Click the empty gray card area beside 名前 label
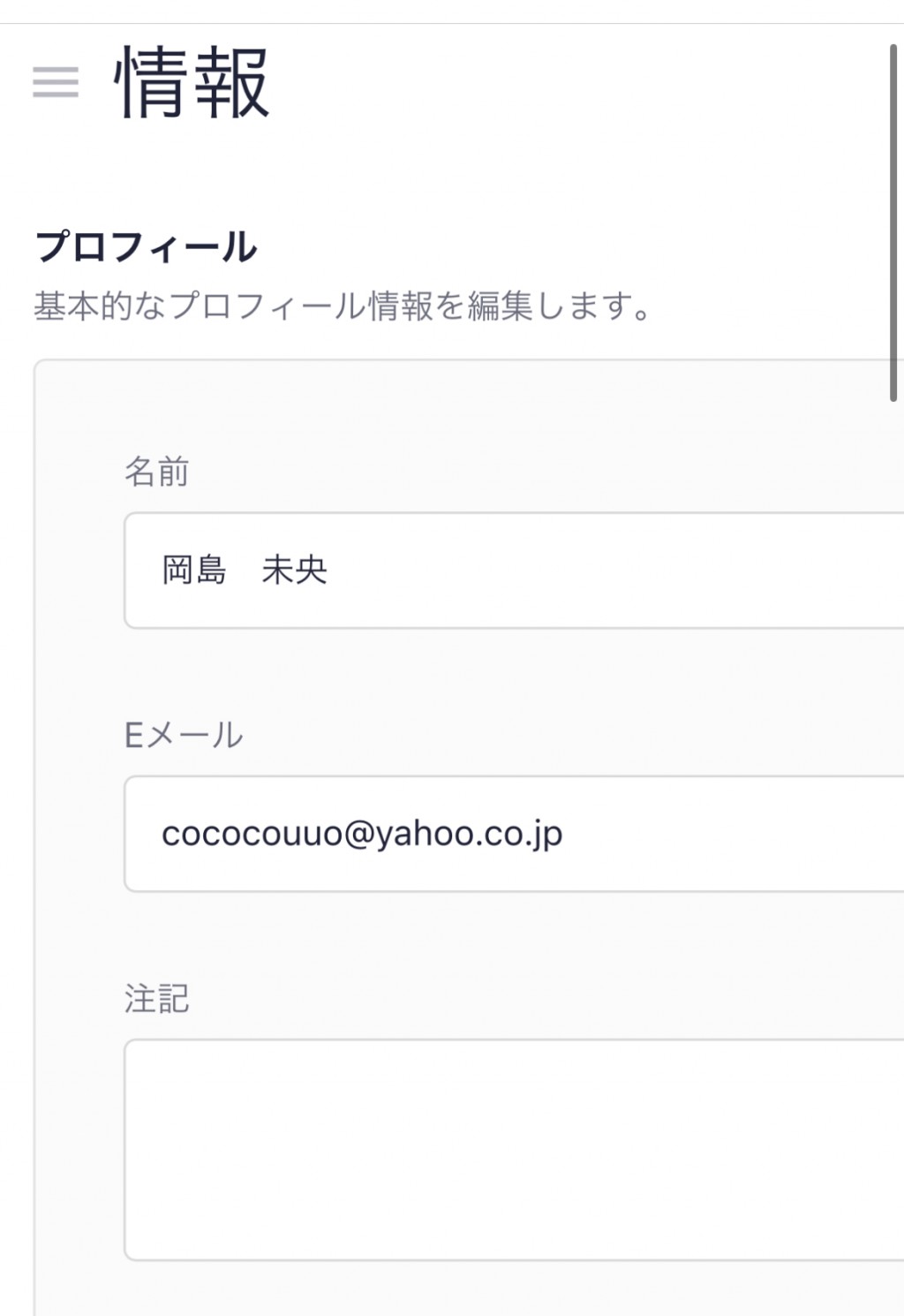The height and width of the screenshot is (1316, 904). [x=530, y=472]
